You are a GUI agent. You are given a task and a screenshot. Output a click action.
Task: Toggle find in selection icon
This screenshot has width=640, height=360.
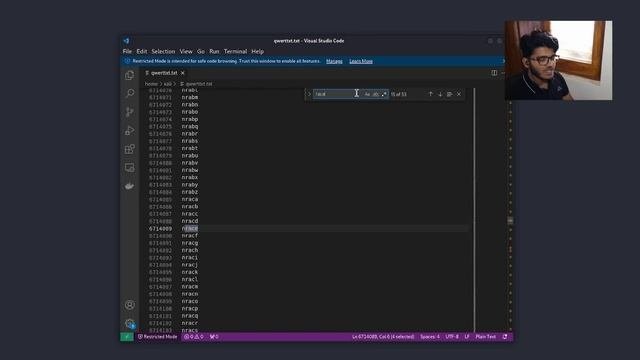click(x=449, y=94)
